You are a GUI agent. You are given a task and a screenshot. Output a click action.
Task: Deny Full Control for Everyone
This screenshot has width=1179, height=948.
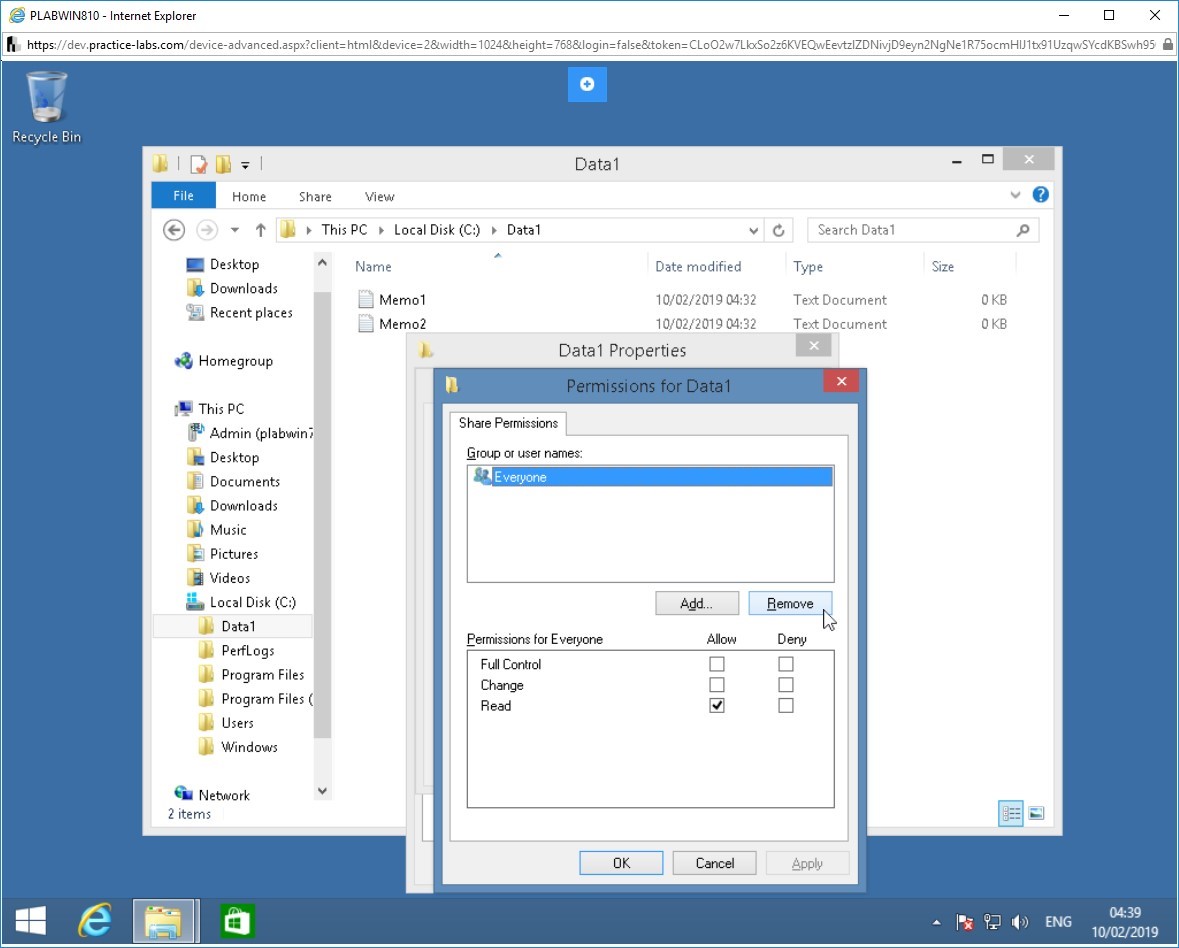tap(786, 664)
